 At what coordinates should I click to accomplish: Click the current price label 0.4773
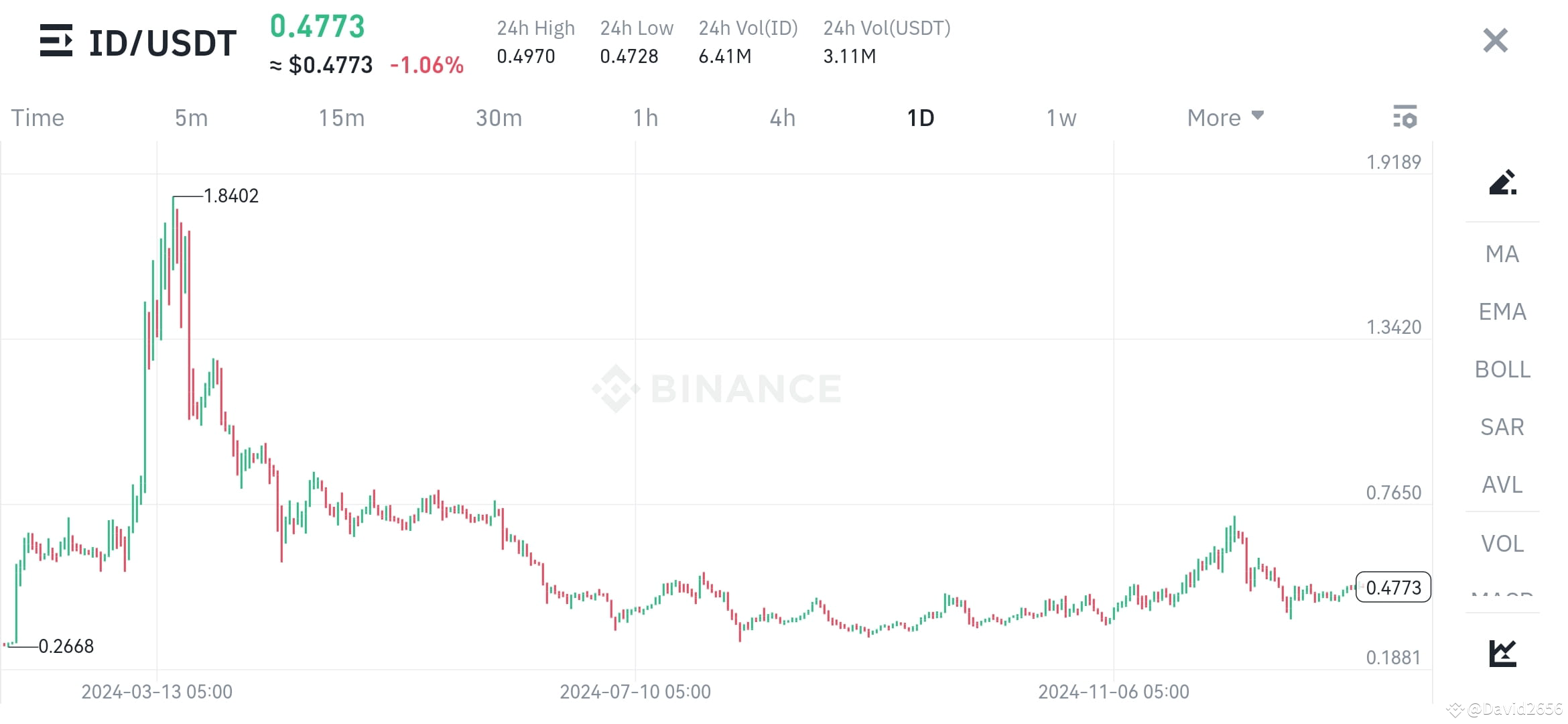pos(1393,587)
